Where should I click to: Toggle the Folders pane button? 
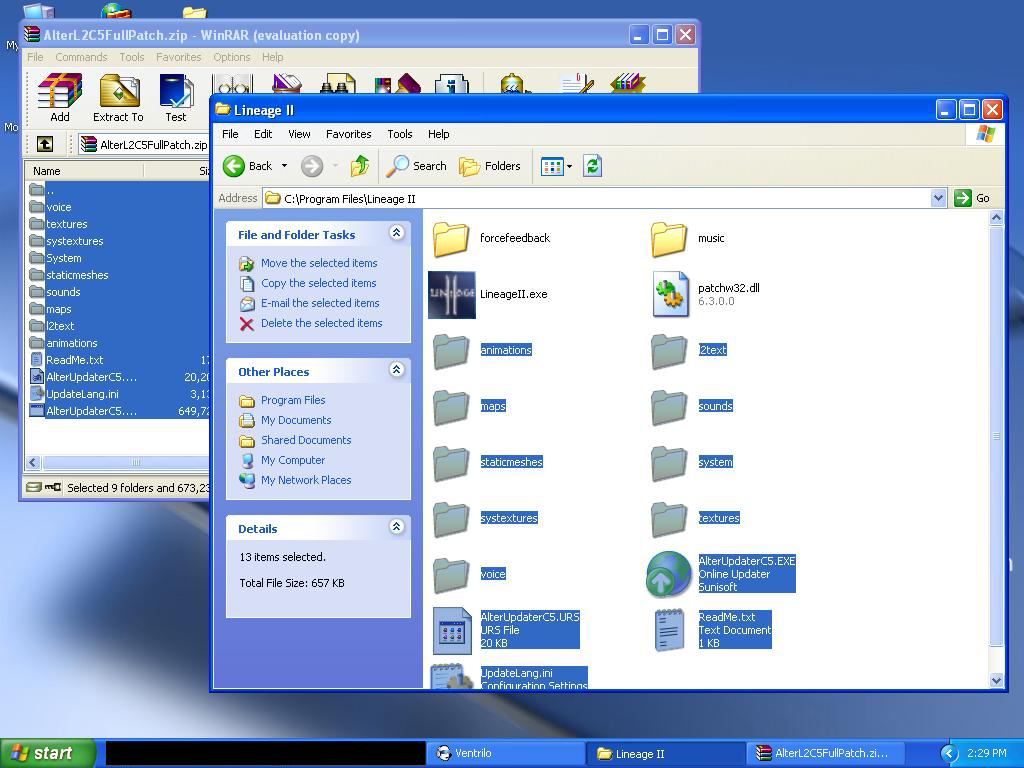(x=490, y=166)
